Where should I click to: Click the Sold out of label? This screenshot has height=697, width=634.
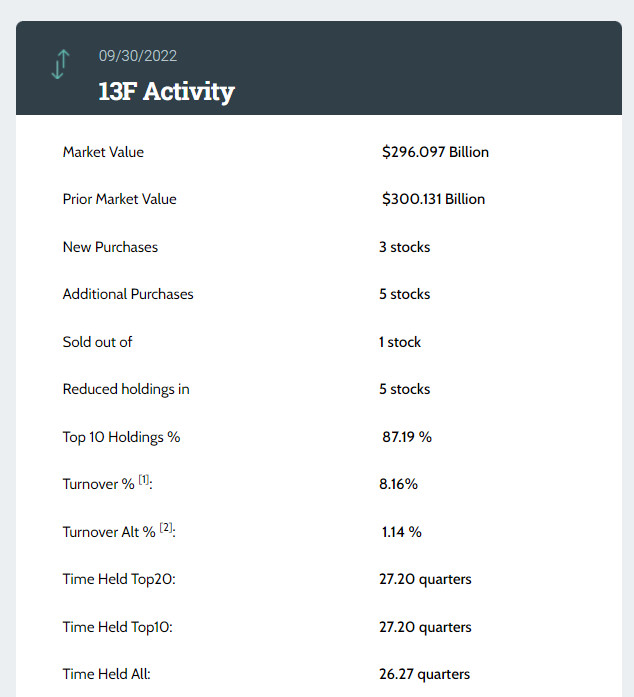click(97, 342)
